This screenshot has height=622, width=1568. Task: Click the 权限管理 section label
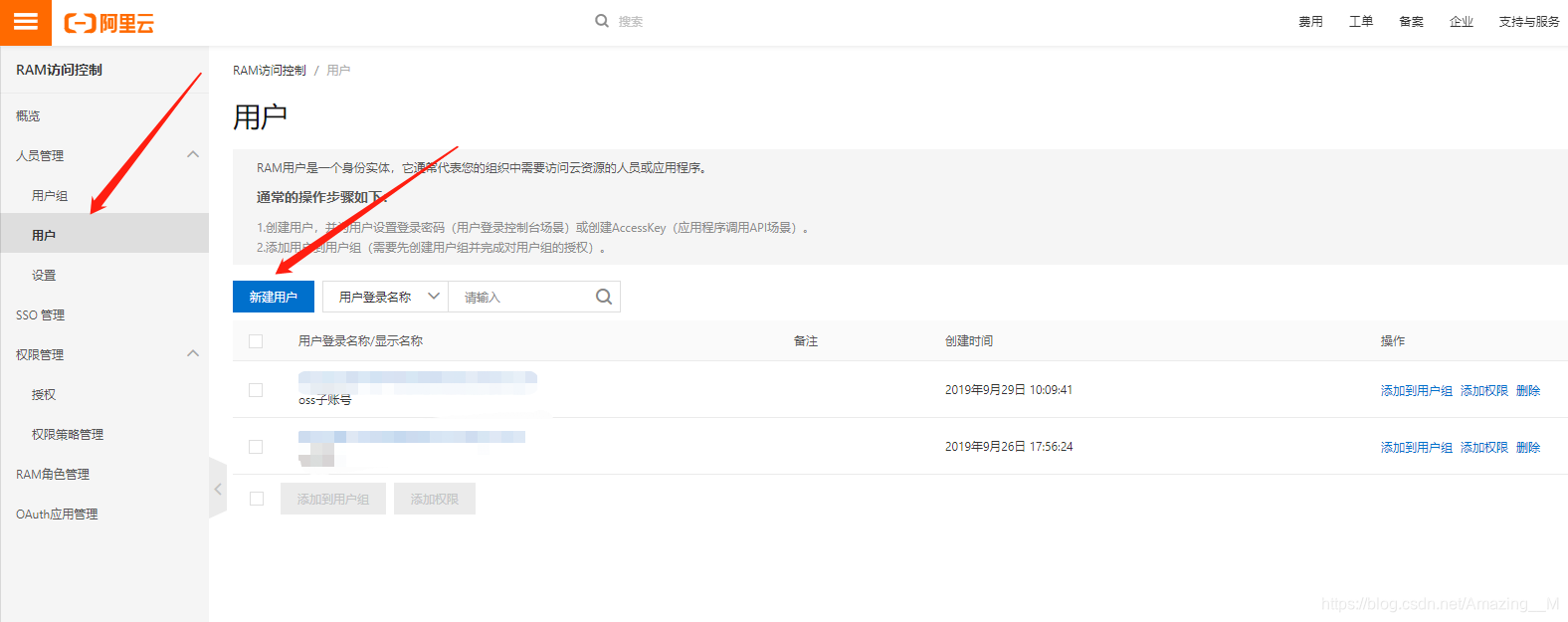point(40,355)
